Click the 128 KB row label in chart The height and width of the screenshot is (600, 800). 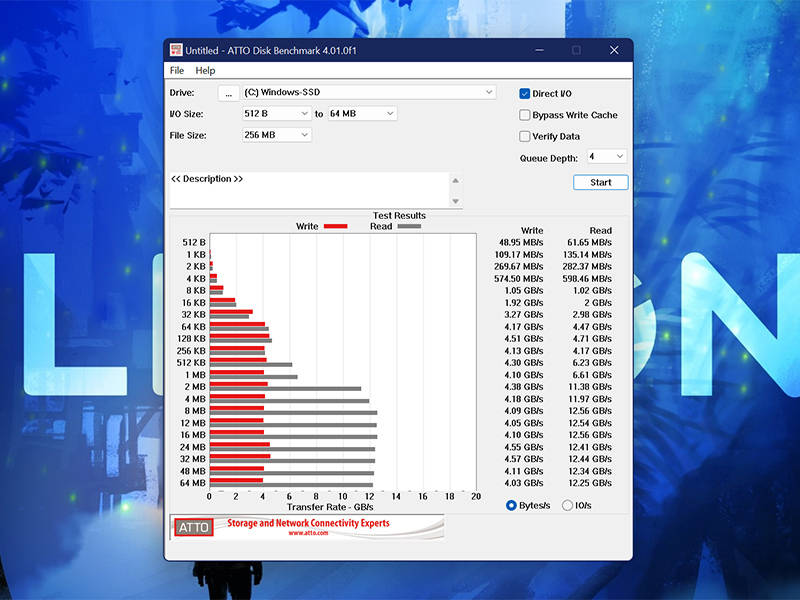[191, 339]
